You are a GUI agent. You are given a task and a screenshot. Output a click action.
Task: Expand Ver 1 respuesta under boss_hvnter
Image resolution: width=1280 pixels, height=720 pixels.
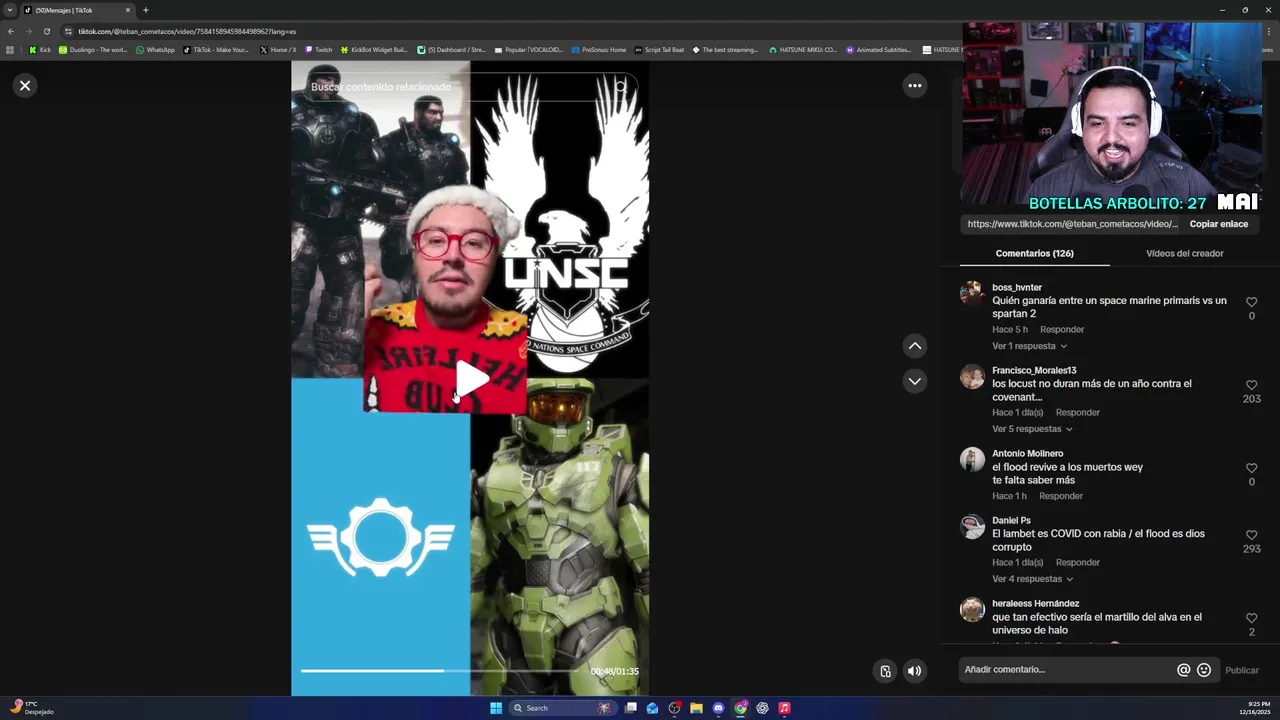[1029, 346]
